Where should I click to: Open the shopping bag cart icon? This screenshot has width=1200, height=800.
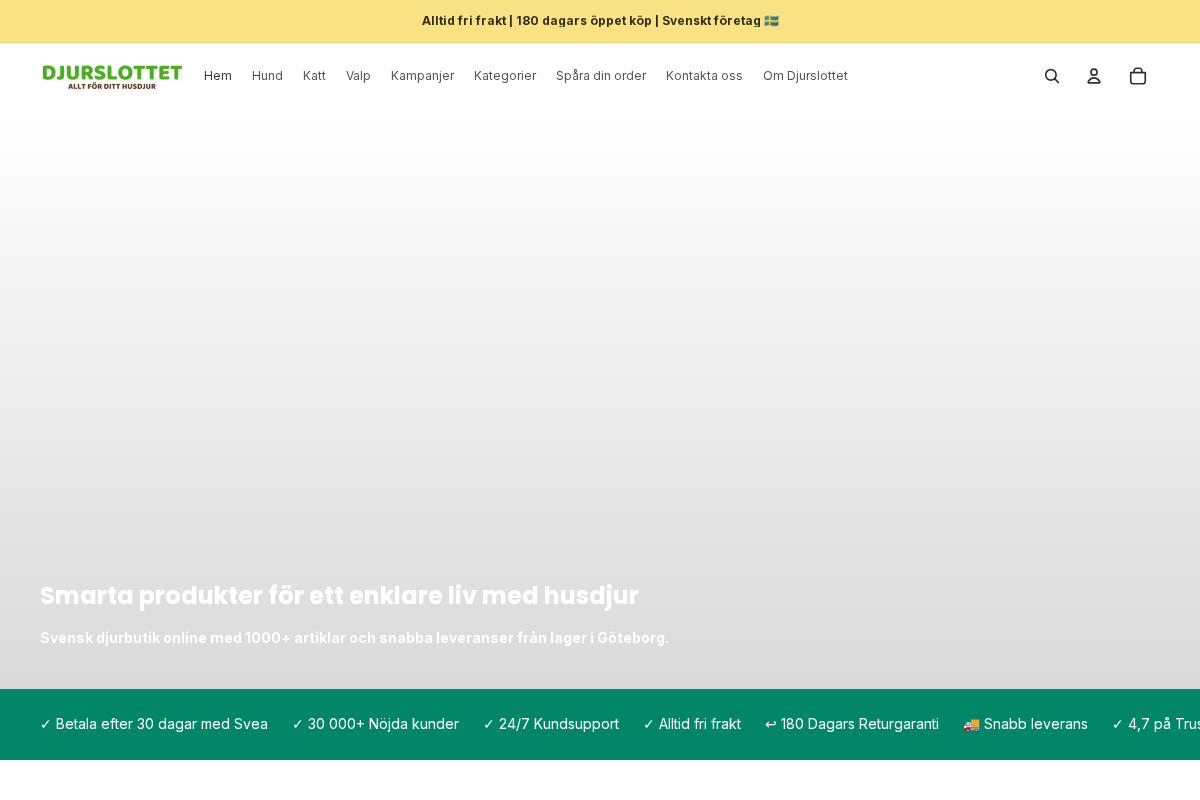(x=1138, y=76)
